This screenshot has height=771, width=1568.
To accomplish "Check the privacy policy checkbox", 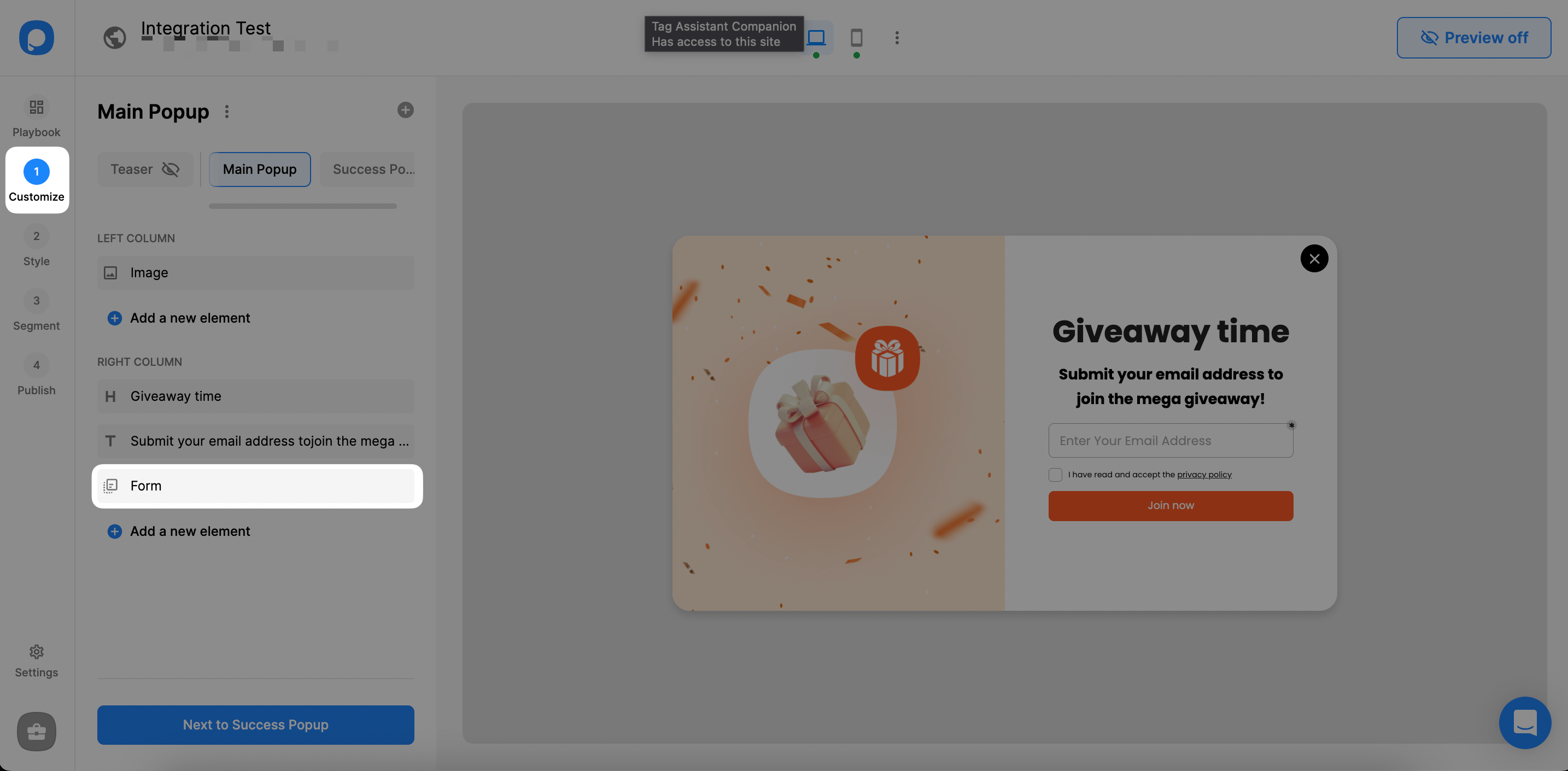I will (x=1054, y=475).
